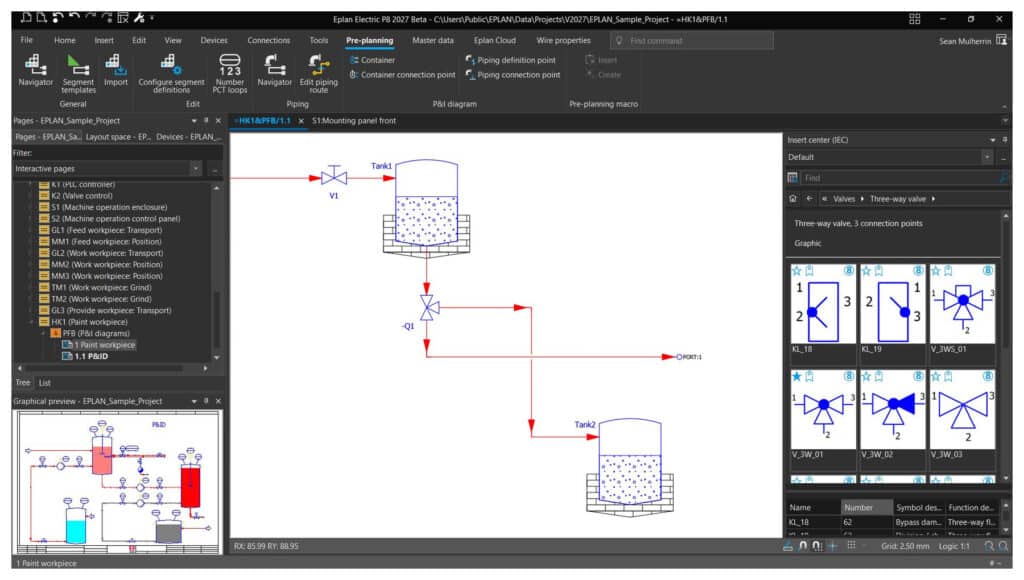Viewport: 1024px width, 580px height.
Task: Select S1 (Machine operation enclosure) tree node
Action: (x=108, y=207)
